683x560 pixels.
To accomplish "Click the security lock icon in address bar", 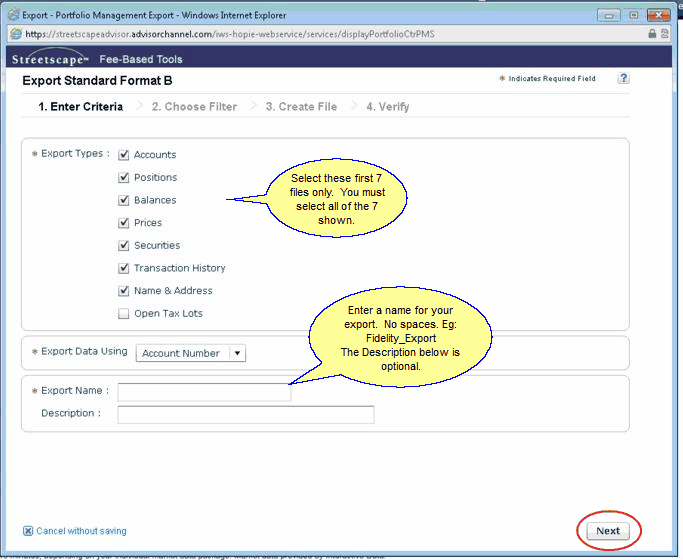I will click(652, 34).
